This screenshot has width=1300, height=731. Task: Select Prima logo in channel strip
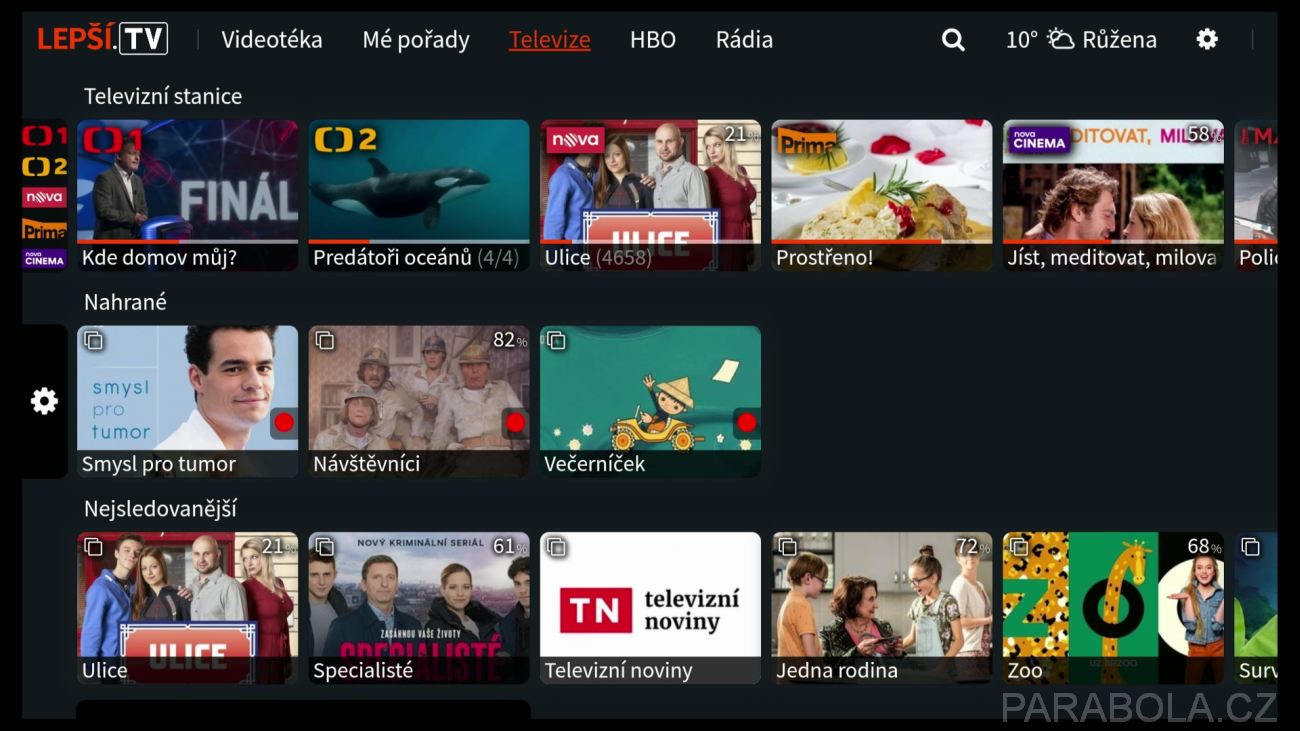[x=45, y=229]
